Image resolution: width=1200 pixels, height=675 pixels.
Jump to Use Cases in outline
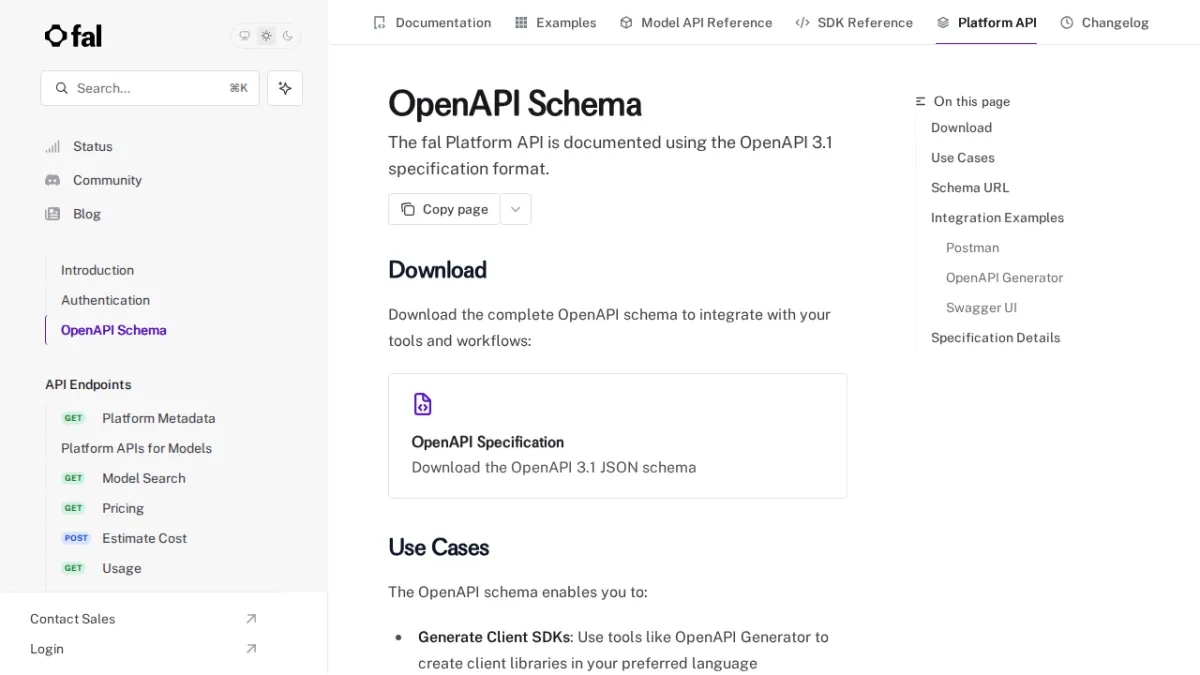click(x=963, y=157)
